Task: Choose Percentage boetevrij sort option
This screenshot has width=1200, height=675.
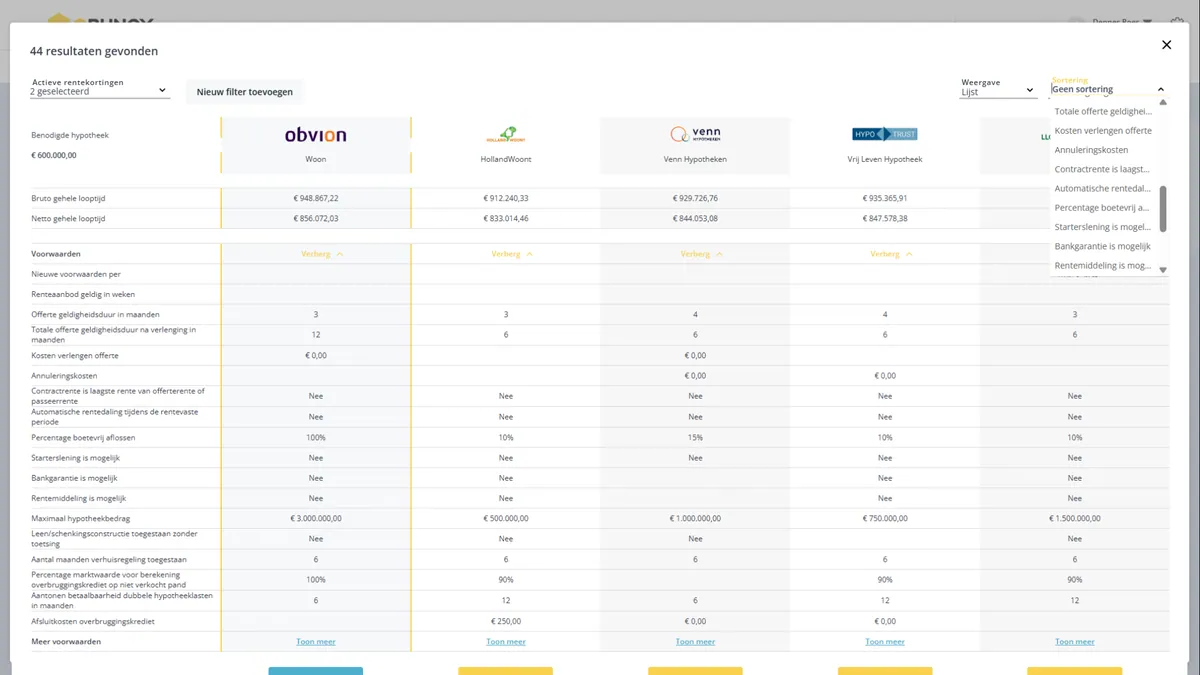Action: (1103, 208)
